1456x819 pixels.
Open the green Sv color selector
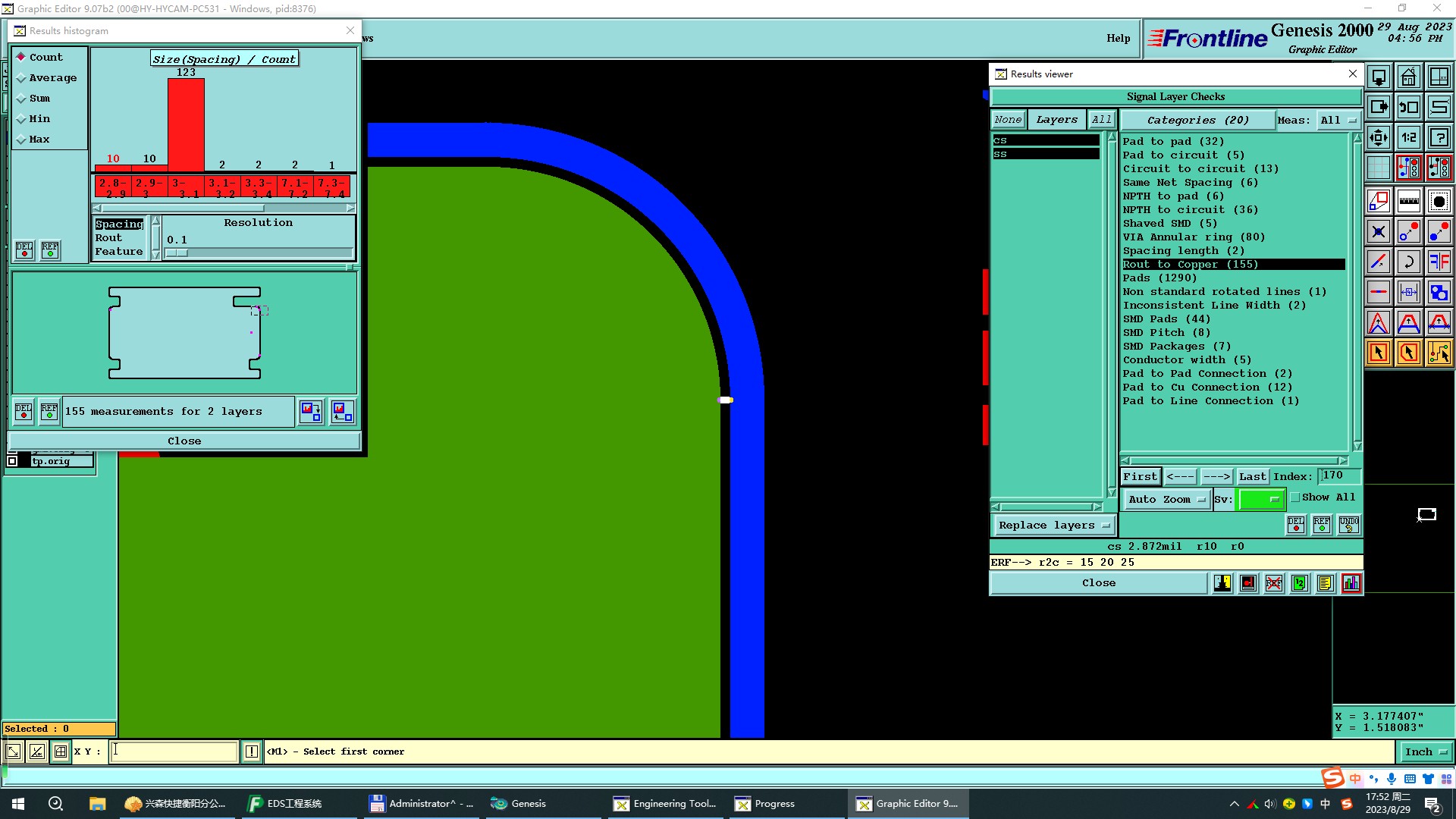tap(1260, 499)
